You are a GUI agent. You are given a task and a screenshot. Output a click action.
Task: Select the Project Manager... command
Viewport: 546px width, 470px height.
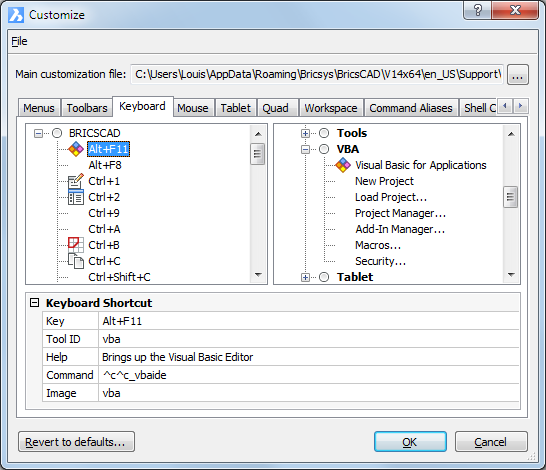[400, 213]
